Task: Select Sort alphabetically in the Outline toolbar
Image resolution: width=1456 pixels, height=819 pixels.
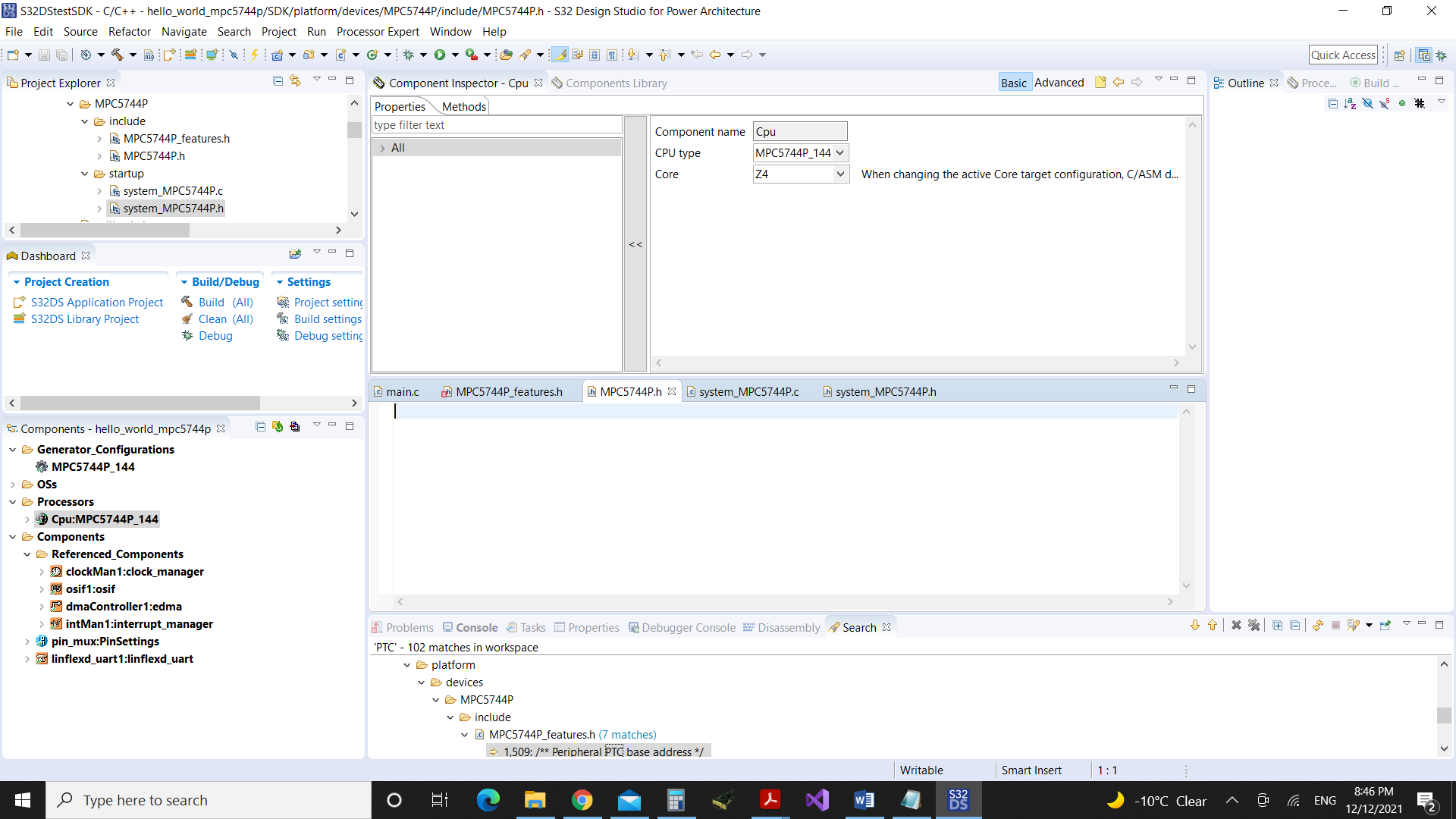Action: [1351, 103]
